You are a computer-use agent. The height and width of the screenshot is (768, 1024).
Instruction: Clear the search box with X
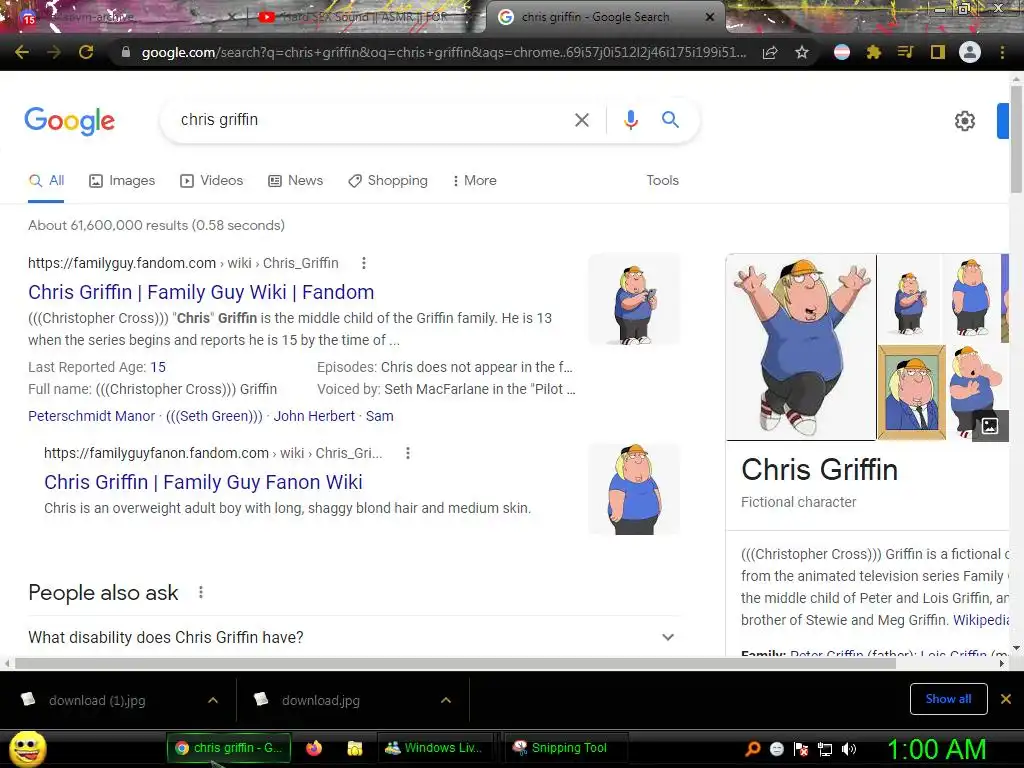point(582,120)
